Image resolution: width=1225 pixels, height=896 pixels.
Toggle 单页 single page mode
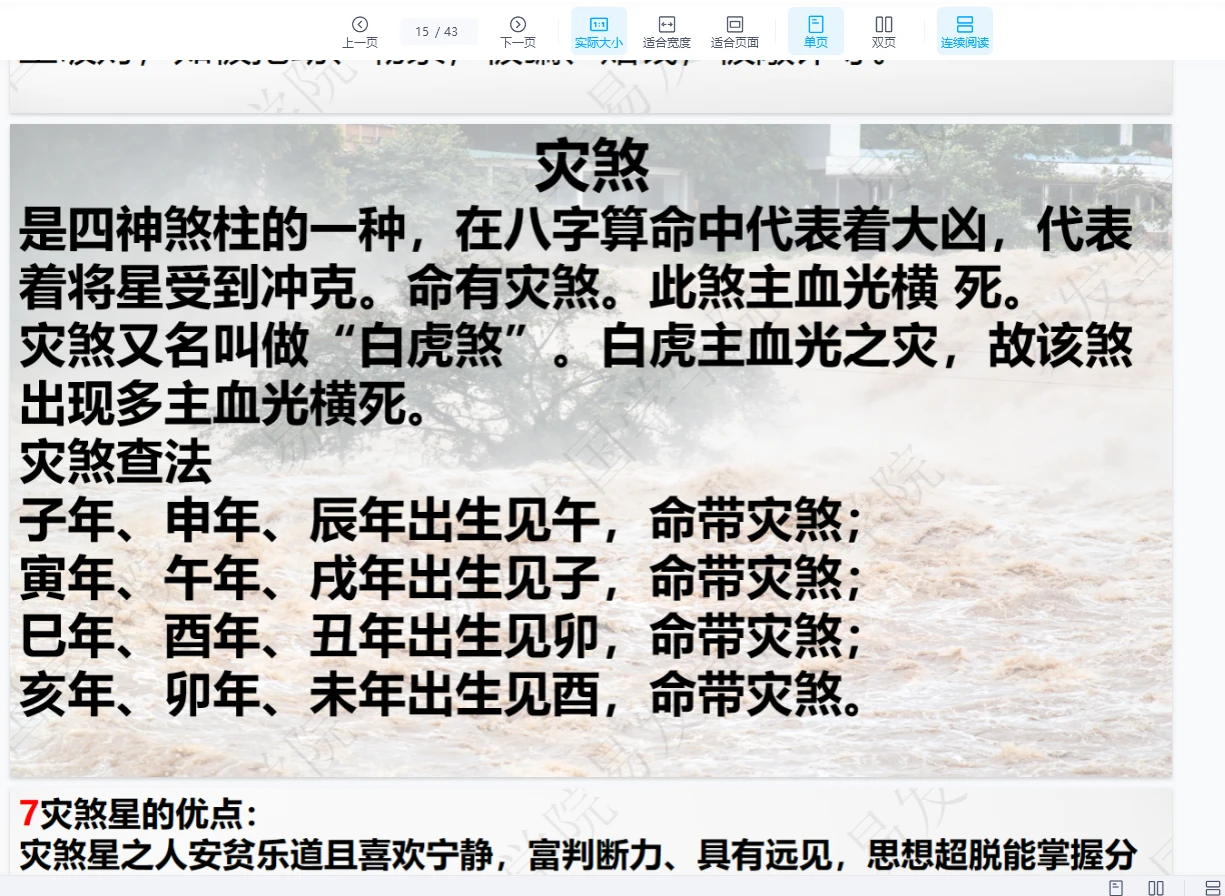click(815, 30)
